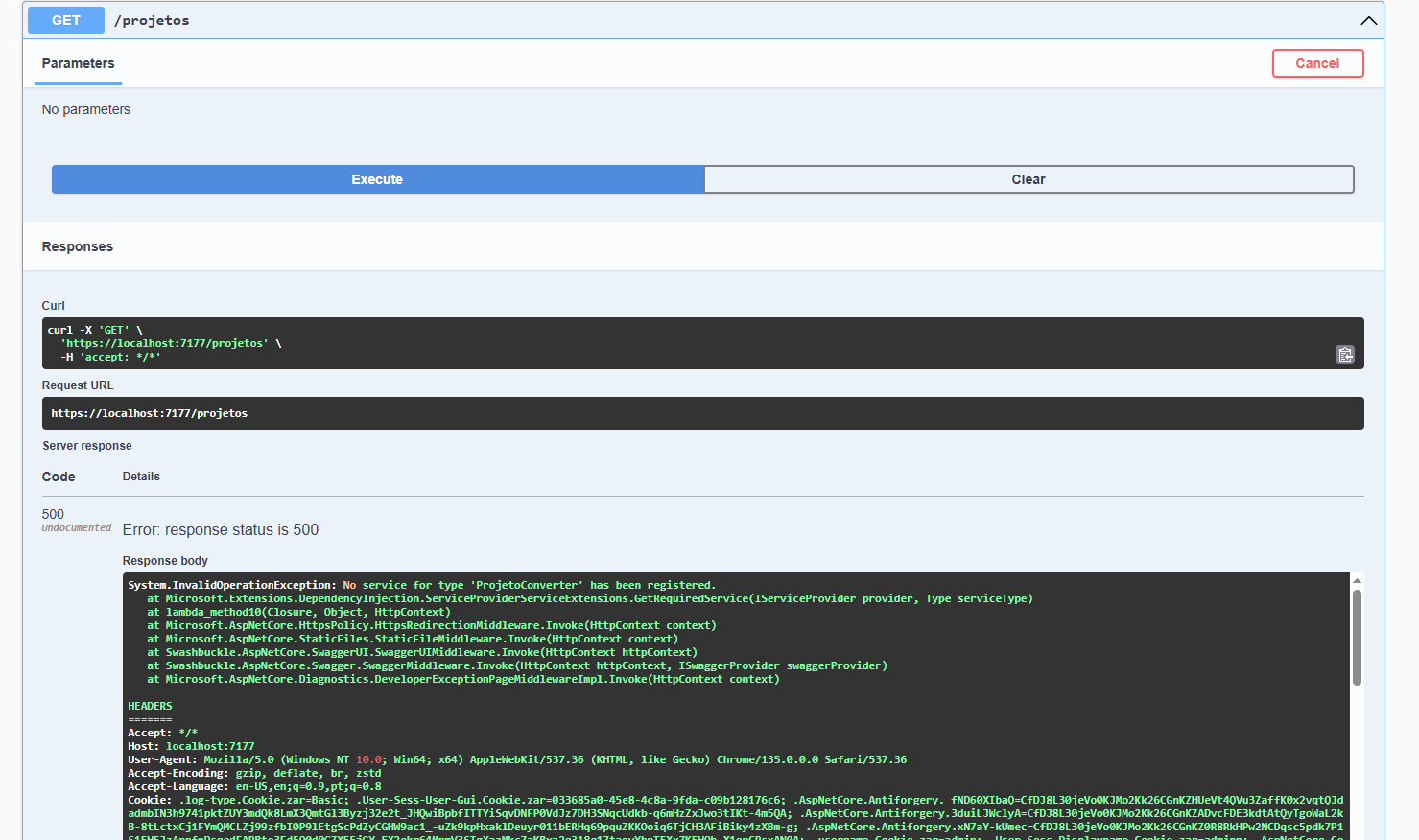Screen dimensions: 1419x840
Task: Switch to the Parameters tab
Action: 78,63
